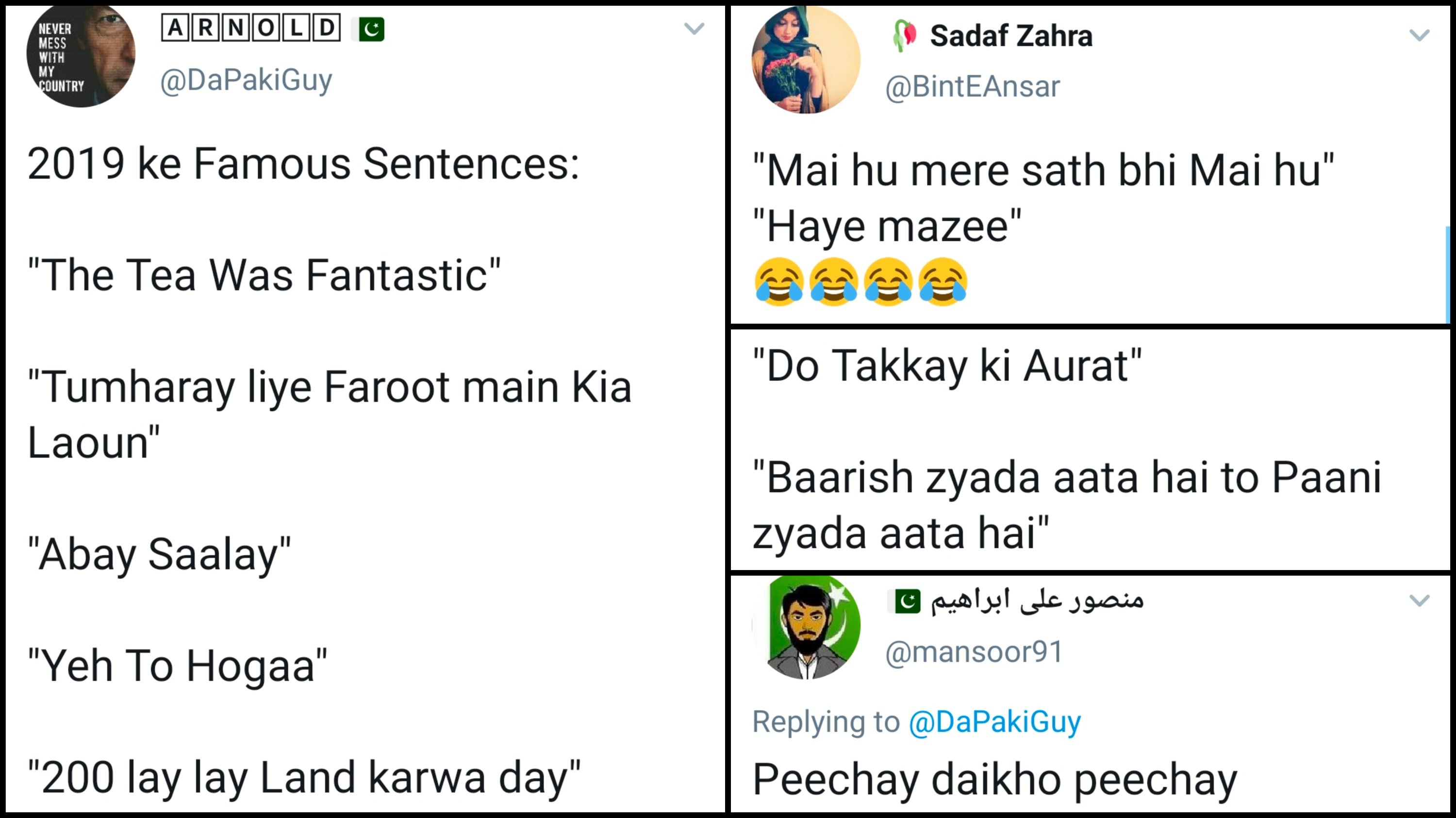Open the tweet menu chevron for Sadaf Zahra
The image size is (1456, 818).
[1419, 35]
